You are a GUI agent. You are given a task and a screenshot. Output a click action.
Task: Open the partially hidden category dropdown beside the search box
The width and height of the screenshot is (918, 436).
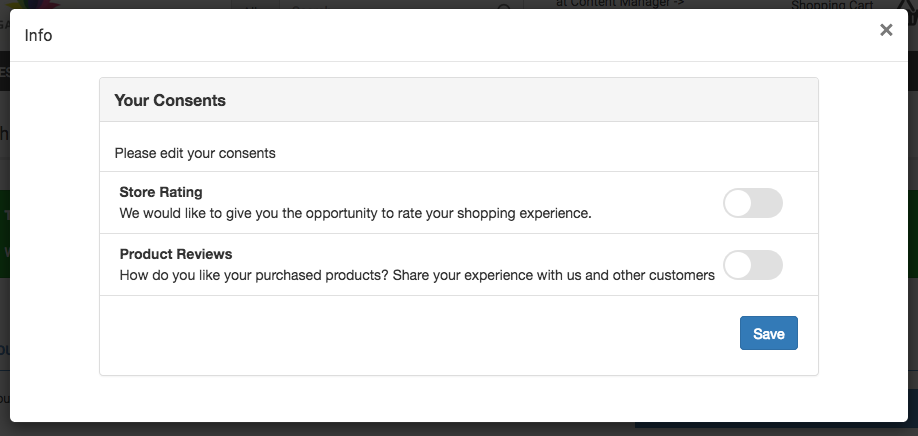(x=256, y=5)
